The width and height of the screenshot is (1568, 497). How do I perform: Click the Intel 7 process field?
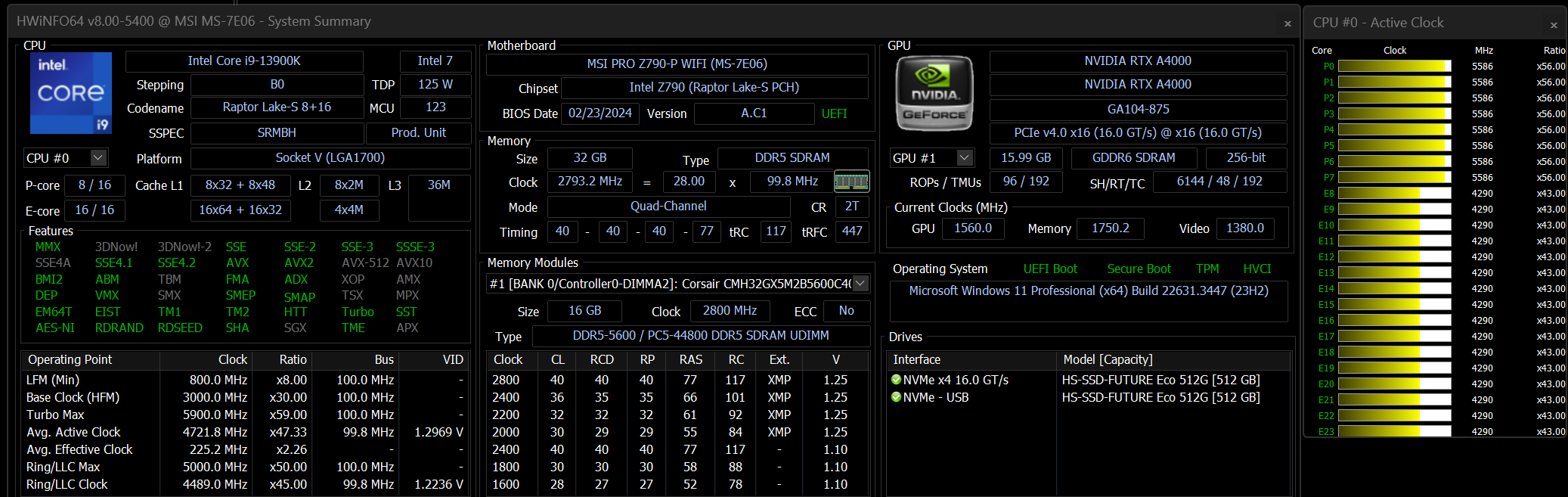(435, 61)
